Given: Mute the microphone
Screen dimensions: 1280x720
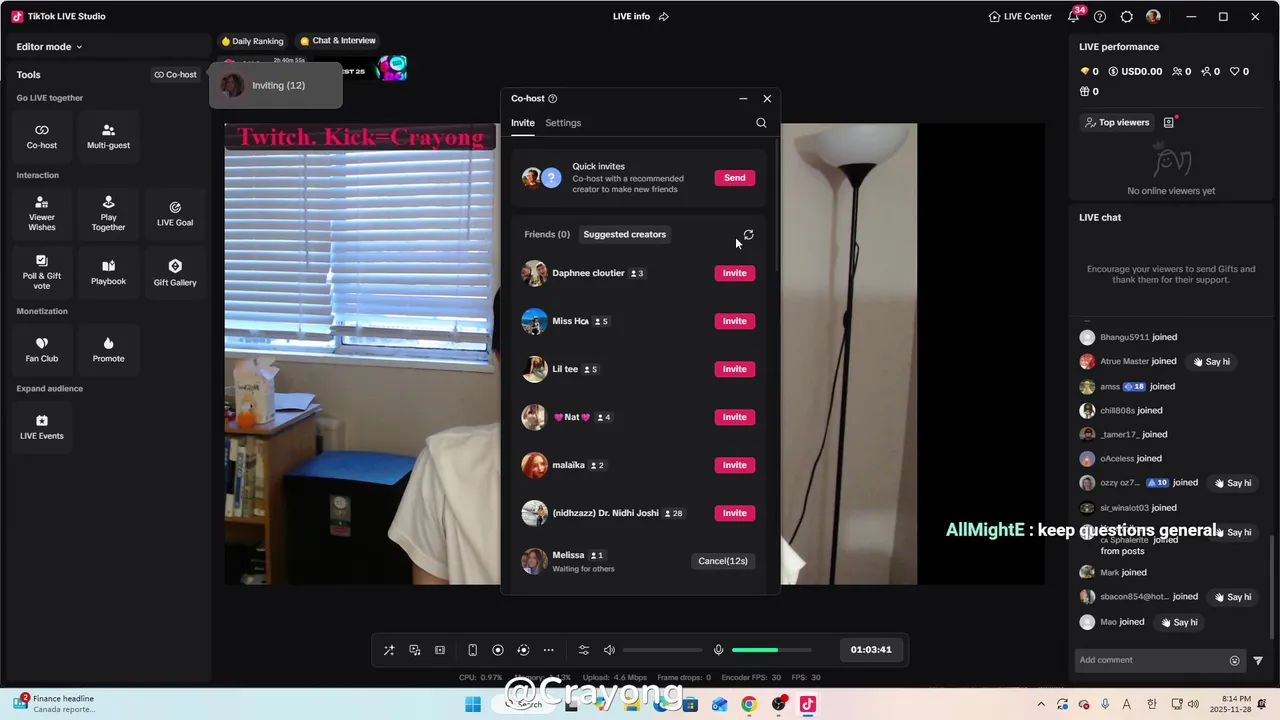Looking at the screenshot, I should point(718,650).
